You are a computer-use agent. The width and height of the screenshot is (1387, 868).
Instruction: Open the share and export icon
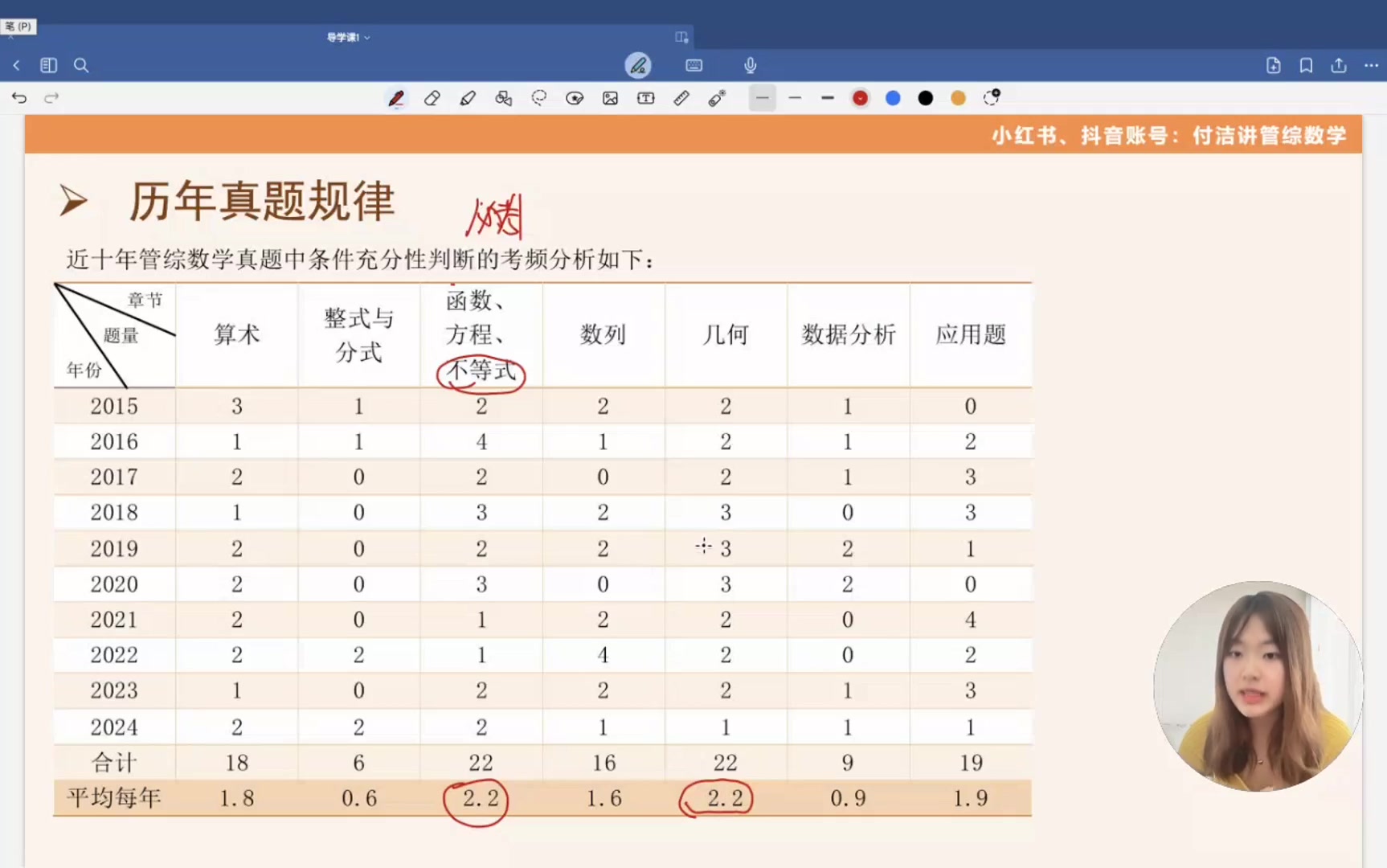point(1339,65)
